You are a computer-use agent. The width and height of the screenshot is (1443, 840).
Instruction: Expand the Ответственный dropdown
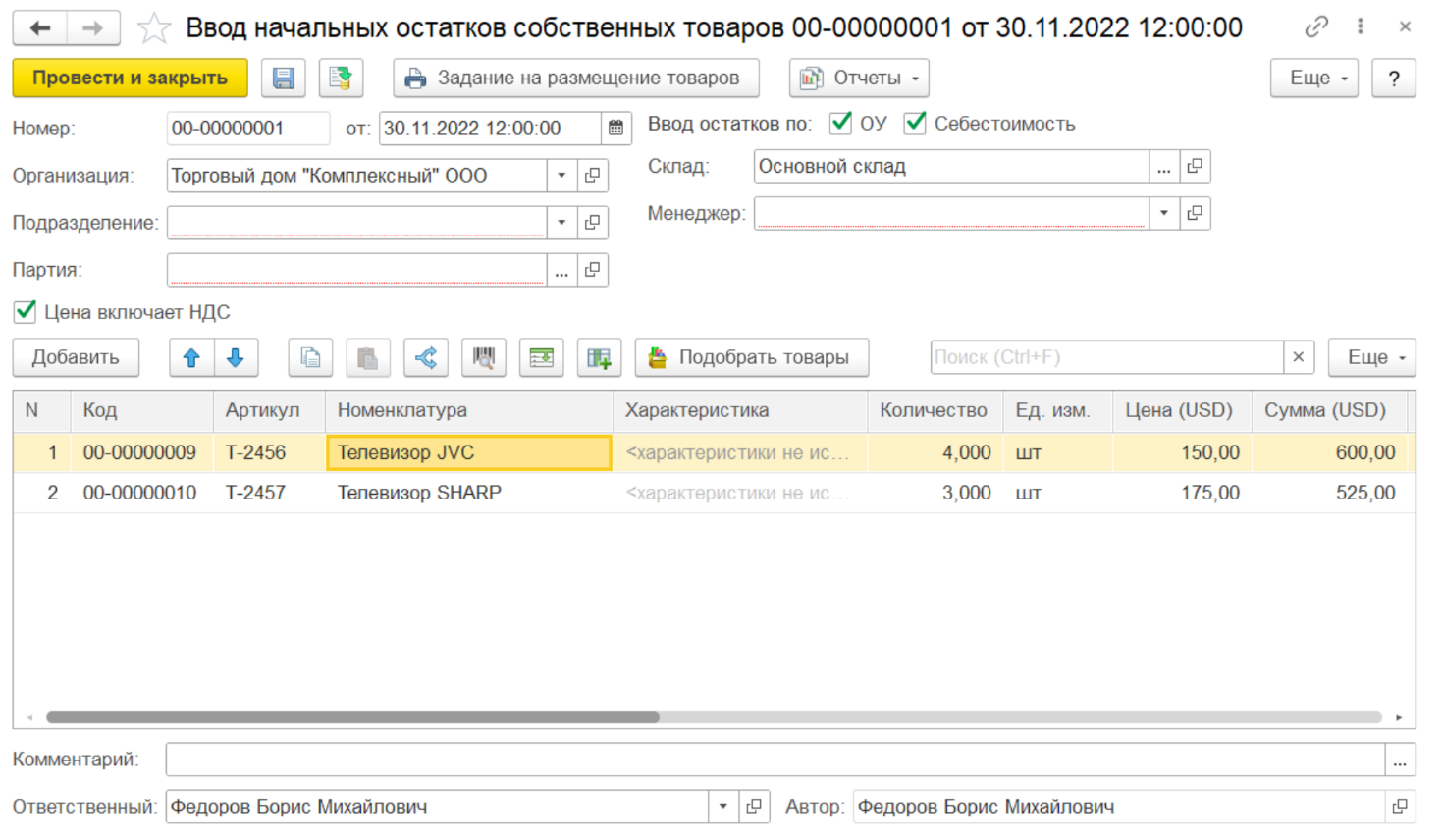723,807
